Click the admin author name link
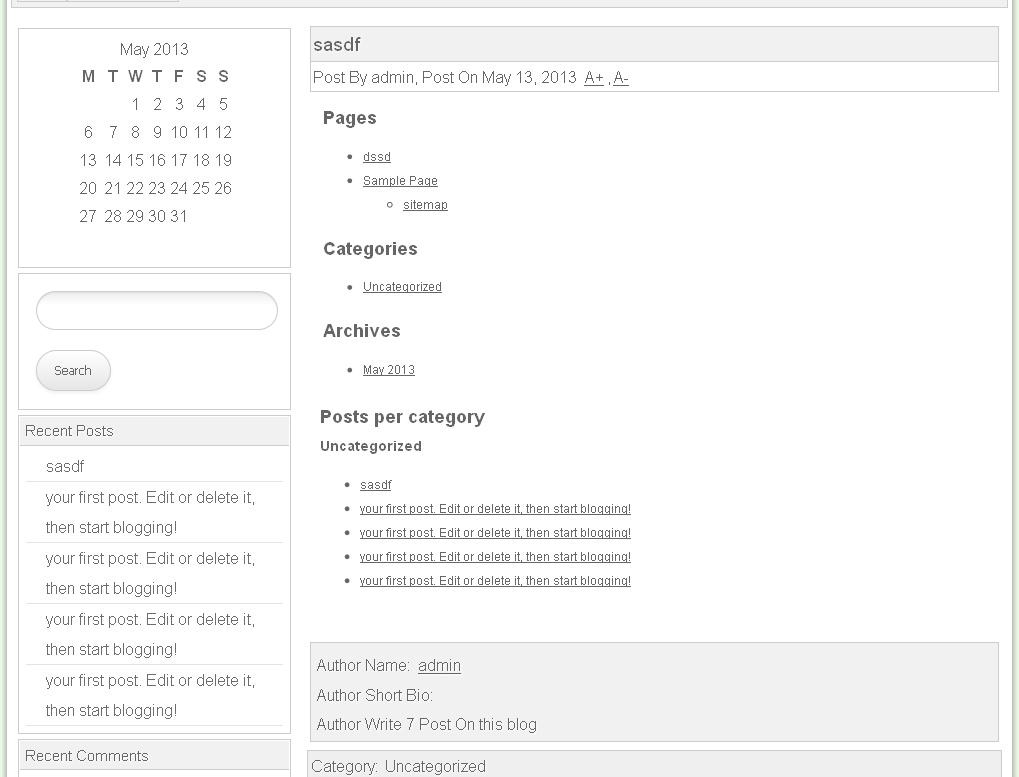This screenshot has width=1019, height=777. (x=439, y=666)
